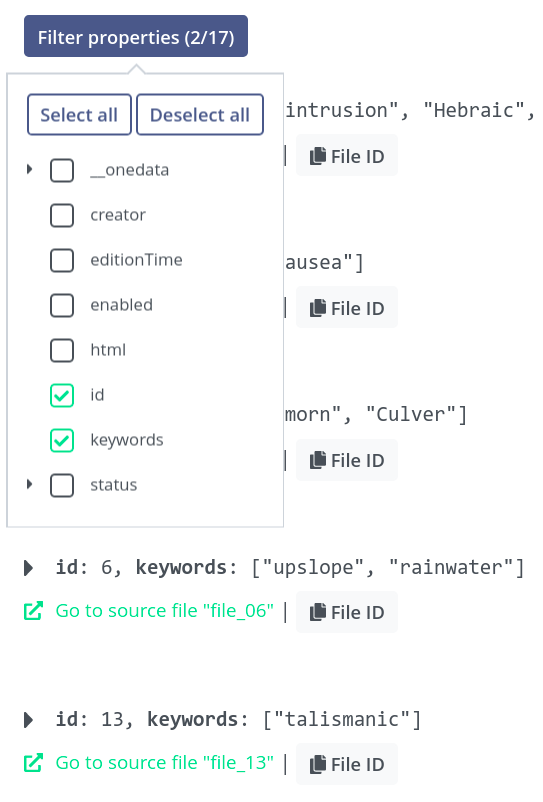Click external link icon for file_13

33,763
